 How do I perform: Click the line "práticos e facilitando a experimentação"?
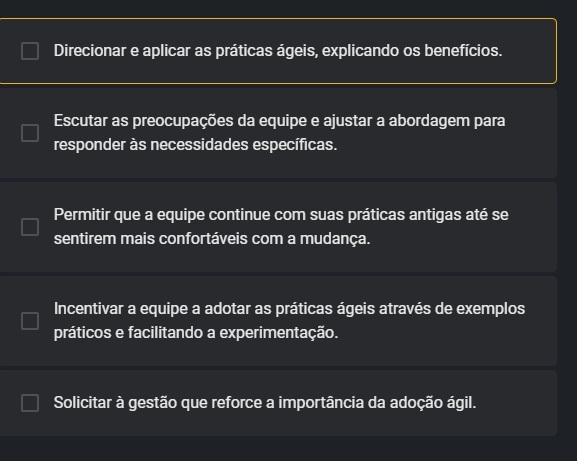tap(196, 333)
